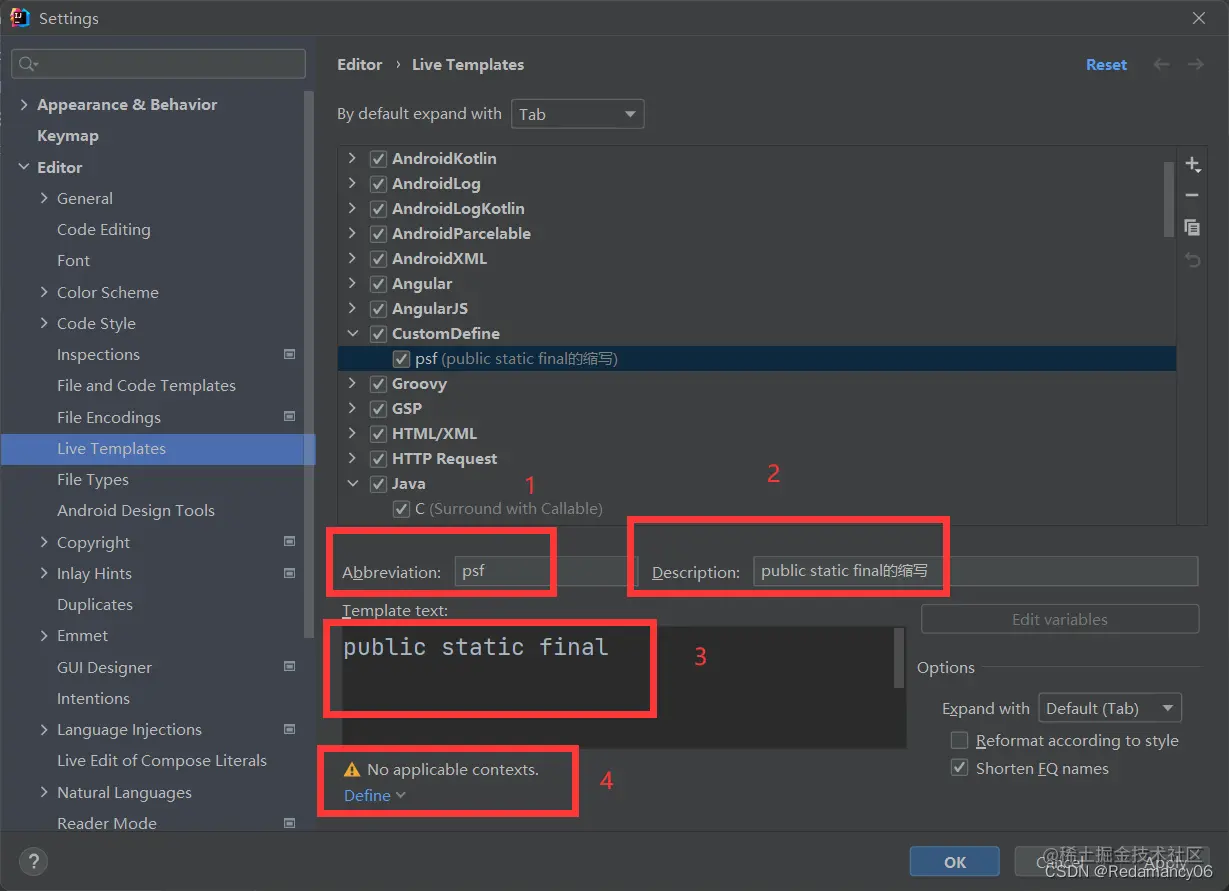Disable Shorten FQ names option
This screenshot has height=891, width=1229.
959,768
